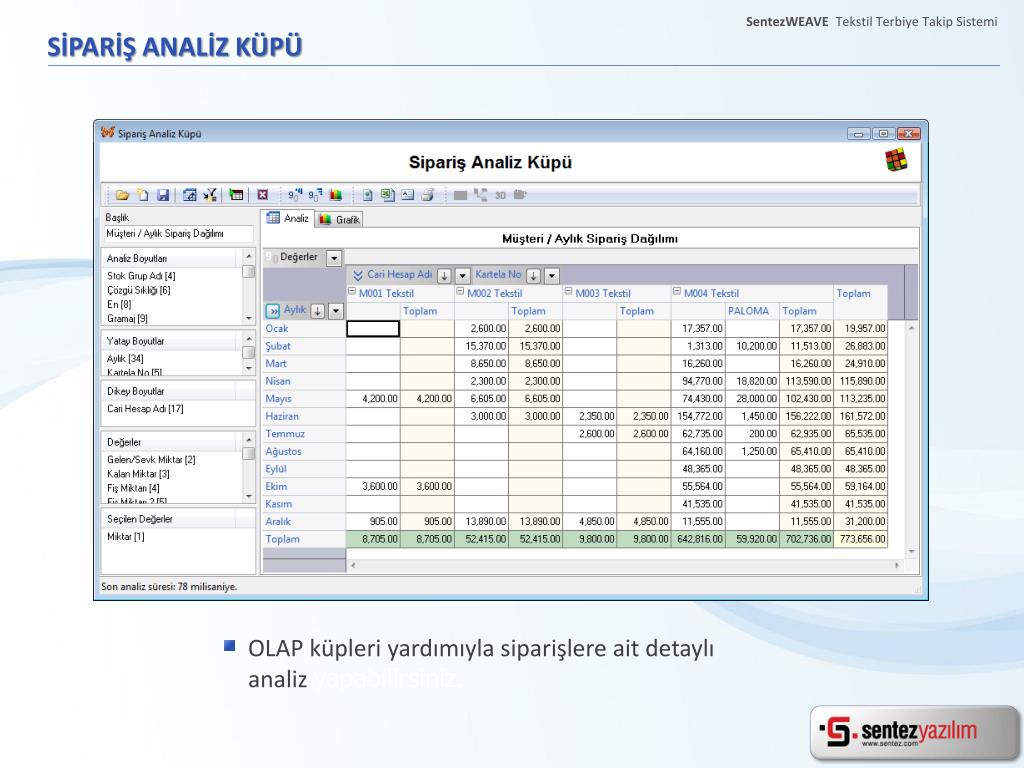This screenshot has width=1024, height=768.
Task: Select Cari Hesap Adı [17] in Dikey Boyutlar
Action: 145,409
